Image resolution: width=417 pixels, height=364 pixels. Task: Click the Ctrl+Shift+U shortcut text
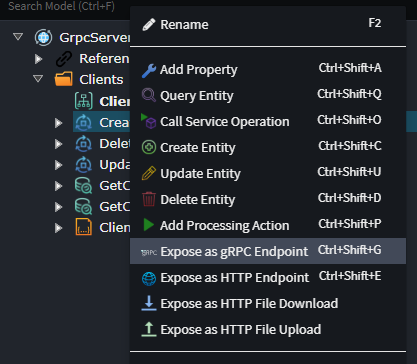349,172
